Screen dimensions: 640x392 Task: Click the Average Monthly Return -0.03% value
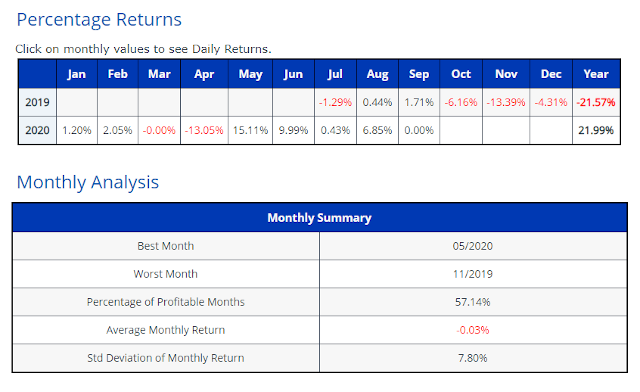click(x=473, y=330)
